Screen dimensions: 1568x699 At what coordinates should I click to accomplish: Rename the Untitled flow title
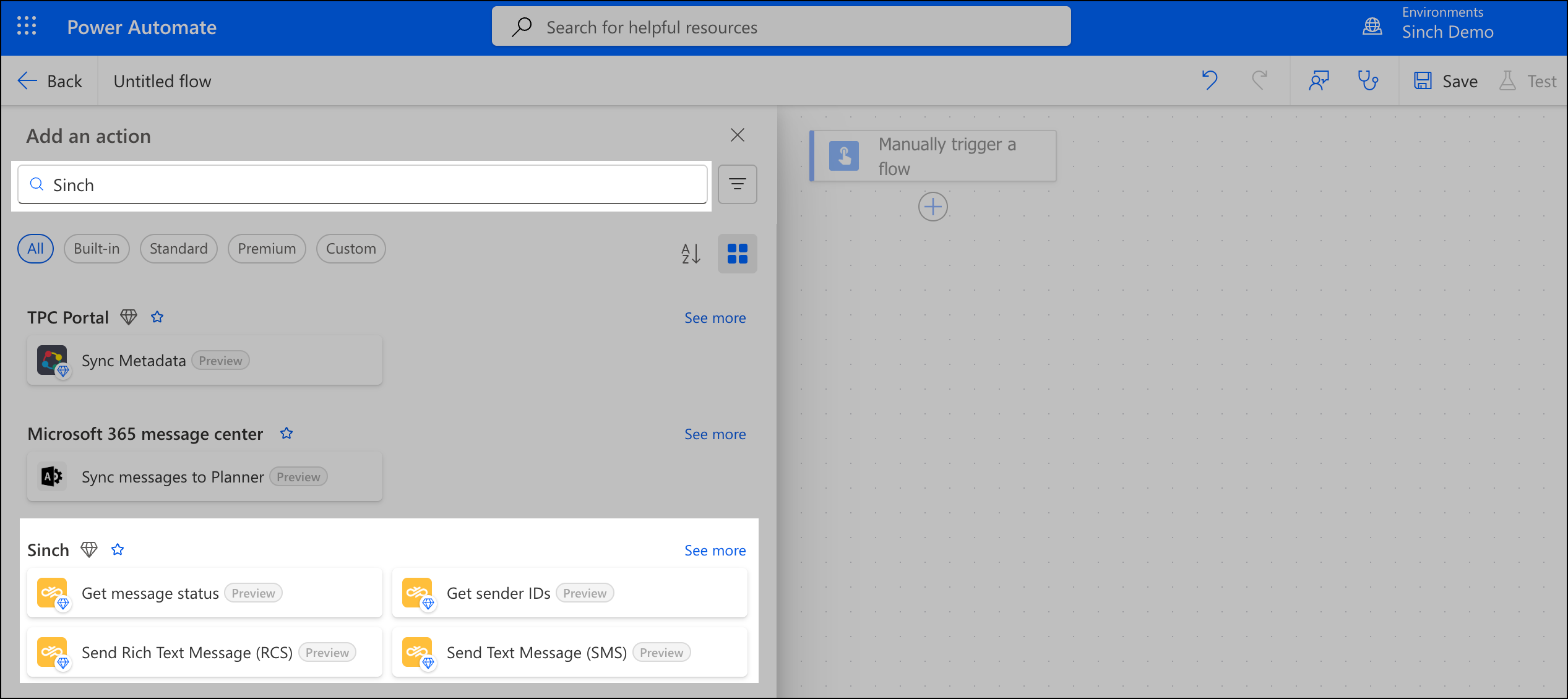pyautogui.click(x=162, y=81)
